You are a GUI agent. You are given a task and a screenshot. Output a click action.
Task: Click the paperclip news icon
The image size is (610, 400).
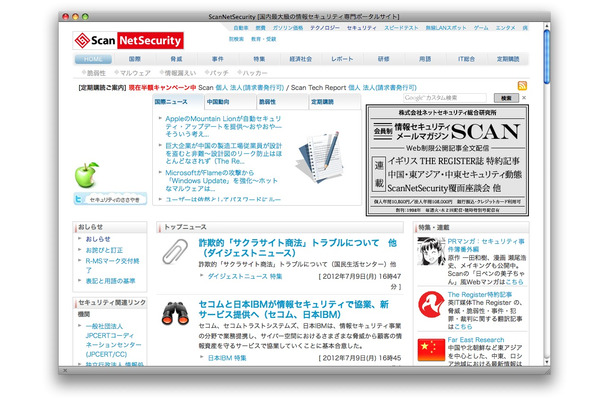177,250
